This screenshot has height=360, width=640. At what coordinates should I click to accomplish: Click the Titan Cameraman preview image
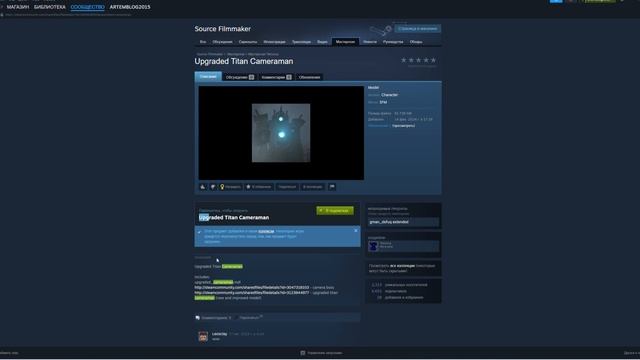[281, 133]
